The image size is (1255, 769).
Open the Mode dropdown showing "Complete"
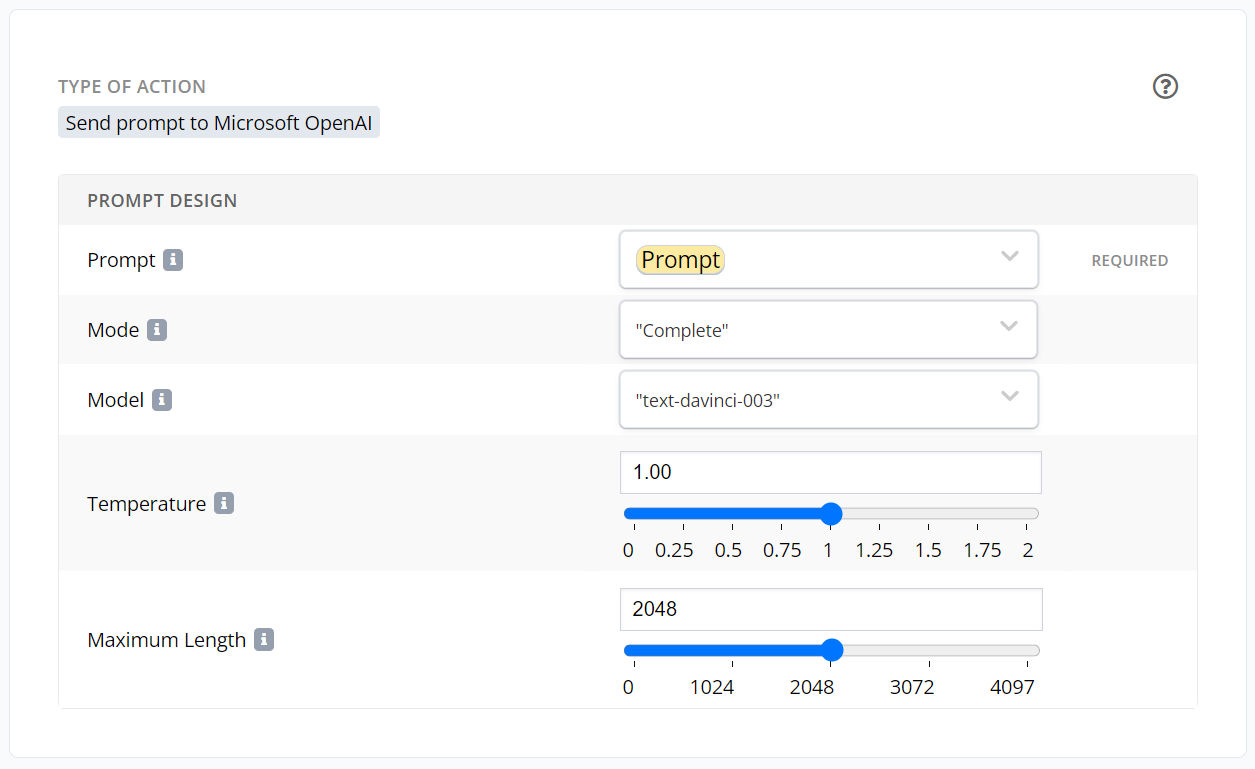[x=1009, y=328]
